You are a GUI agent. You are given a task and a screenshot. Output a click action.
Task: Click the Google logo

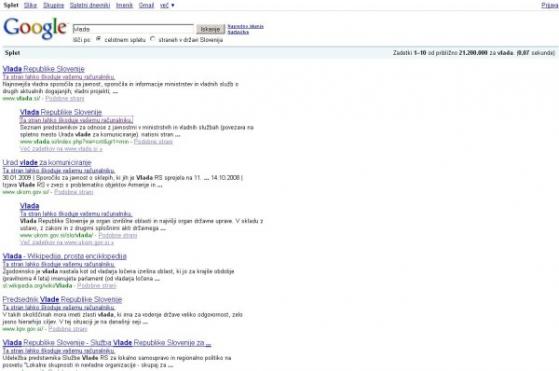[35, 28]
